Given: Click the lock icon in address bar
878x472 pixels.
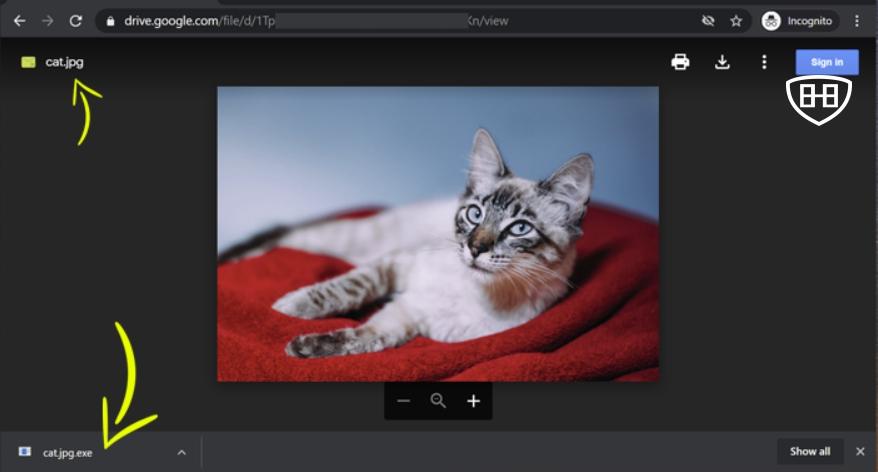Looking at the screenshot, I should [x=111, y=21].
